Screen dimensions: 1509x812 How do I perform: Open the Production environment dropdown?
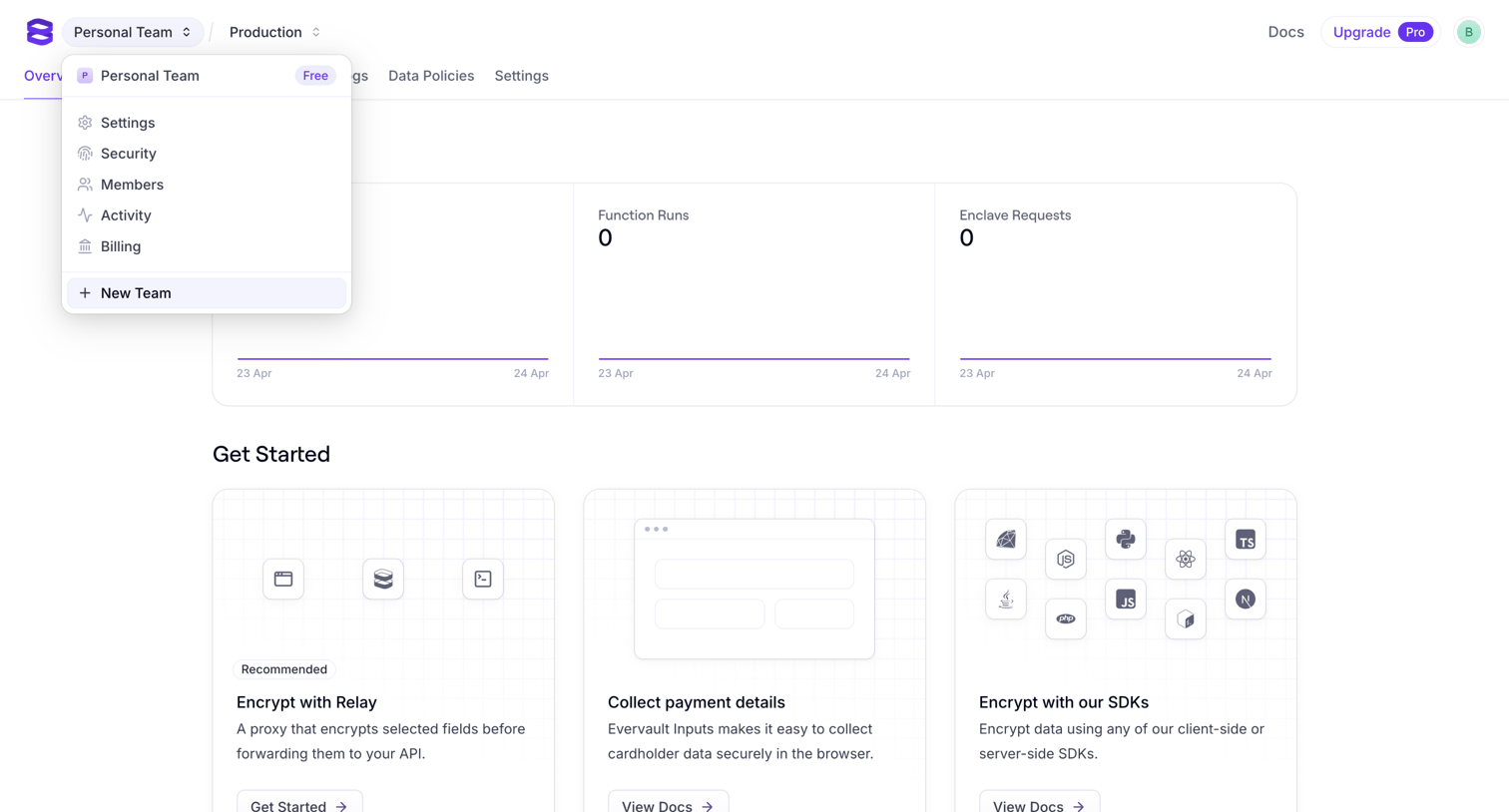point(274,32)
